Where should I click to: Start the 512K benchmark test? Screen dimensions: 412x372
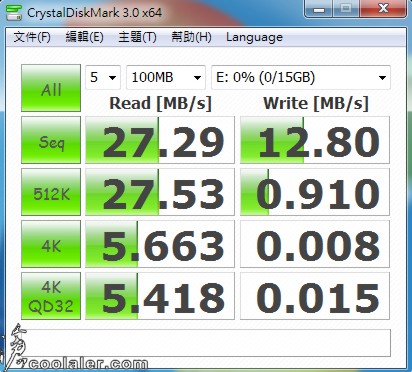pos(51,192)
